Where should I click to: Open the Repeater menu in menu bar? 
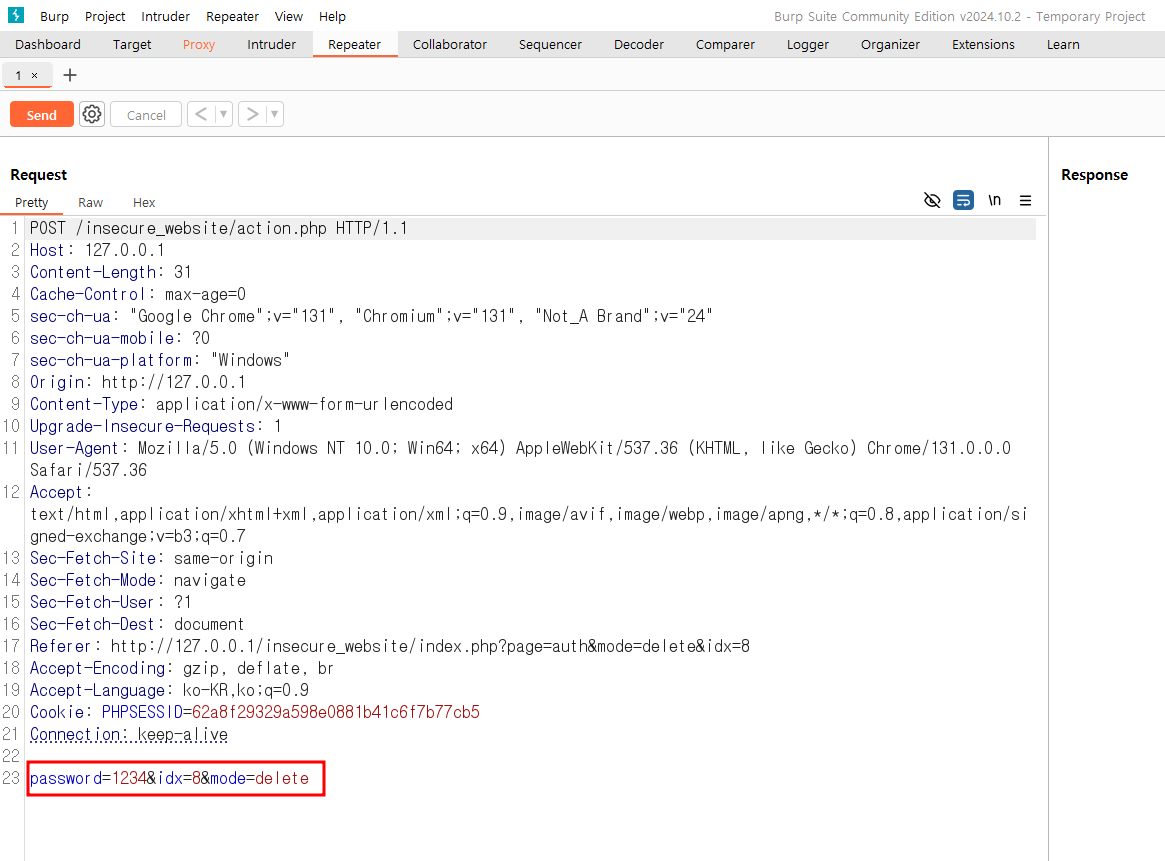tap(233, 16)
